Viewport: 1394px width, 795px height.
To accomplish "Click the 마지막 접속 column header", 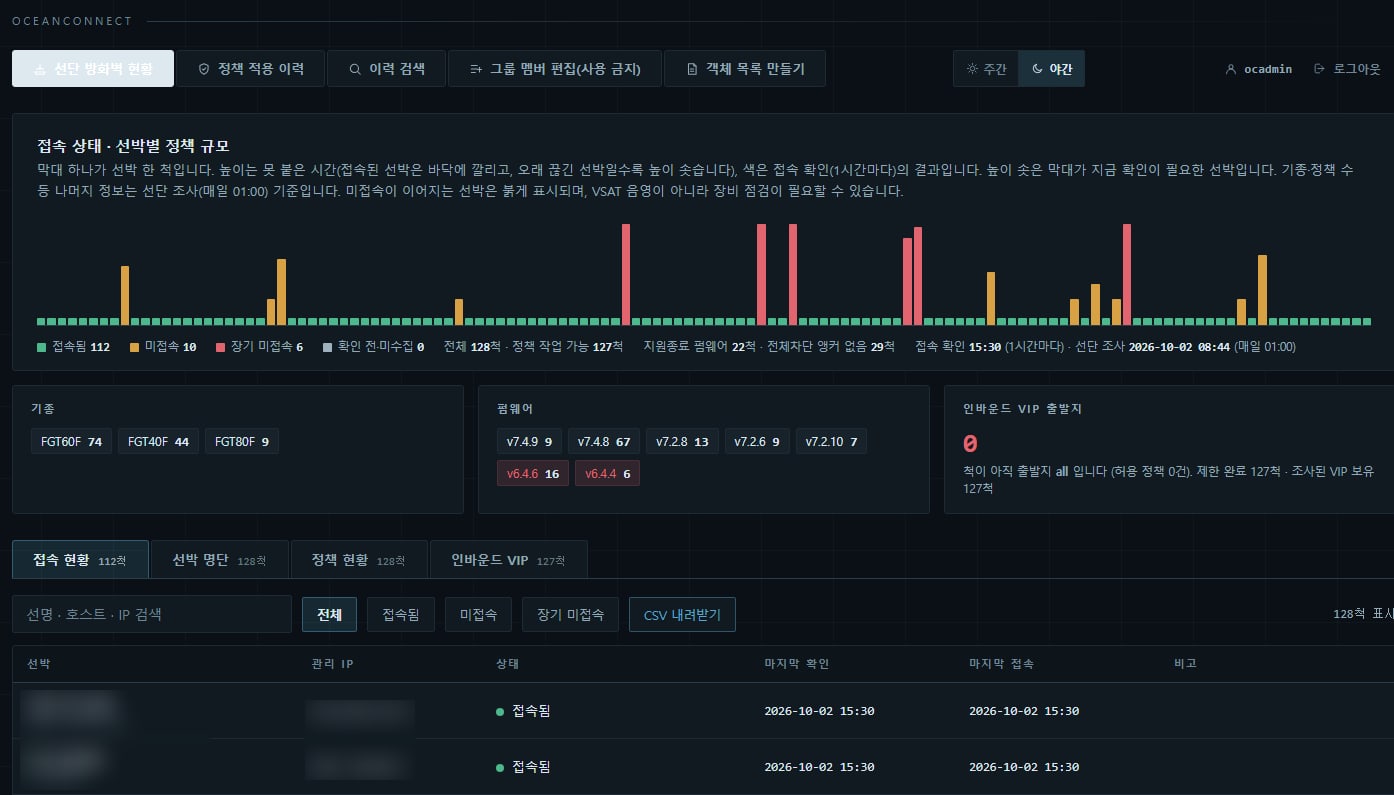I will tap(1002, 664).
